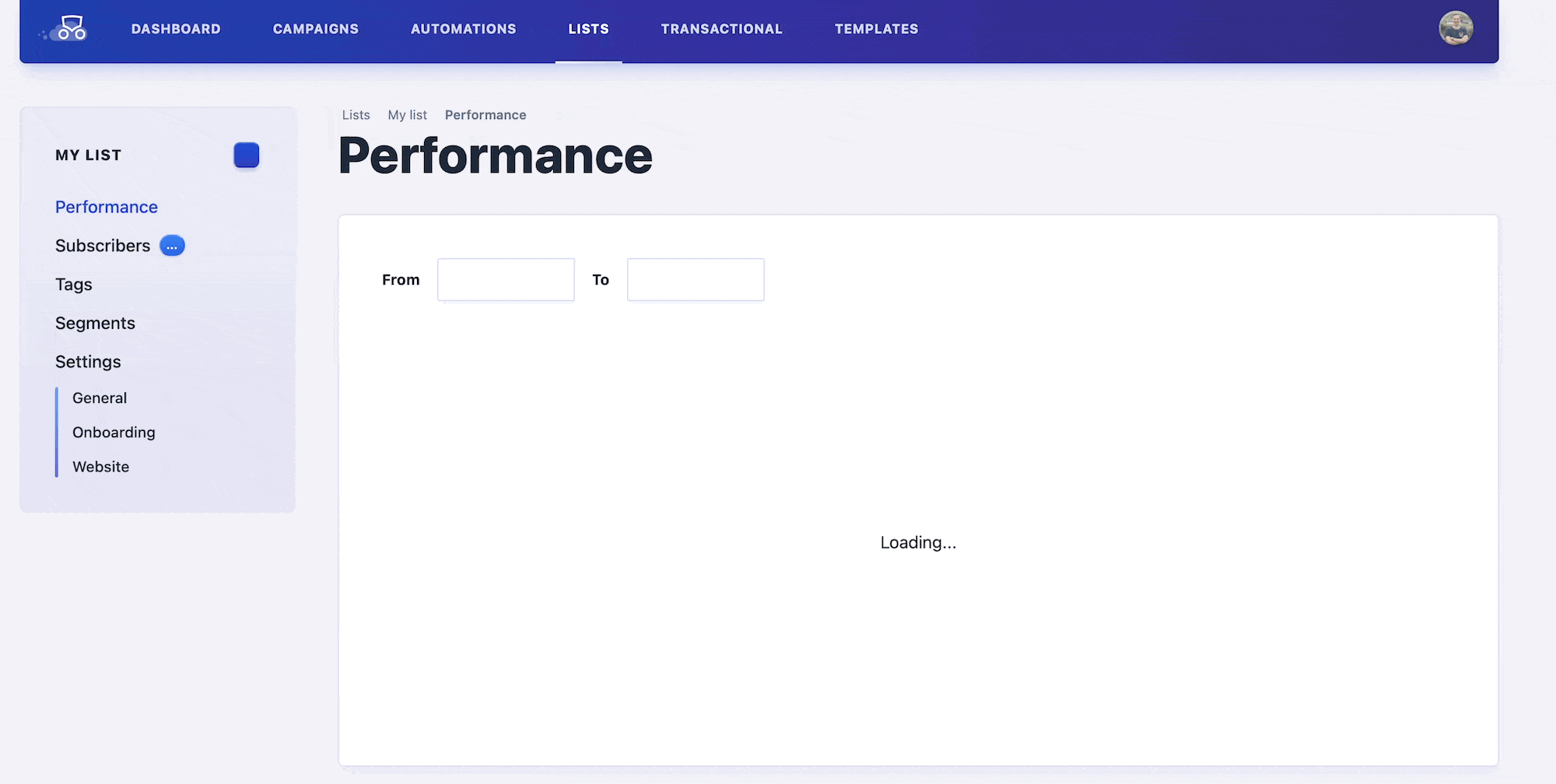Open the Dashboard tab

click(176, 29)
